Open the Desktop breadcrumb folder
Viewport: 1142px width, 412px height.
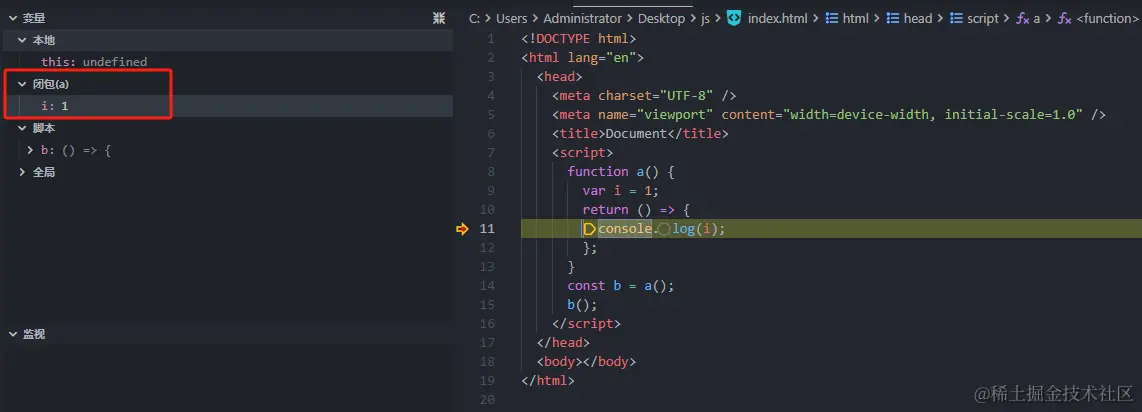(x=661, y=18)
